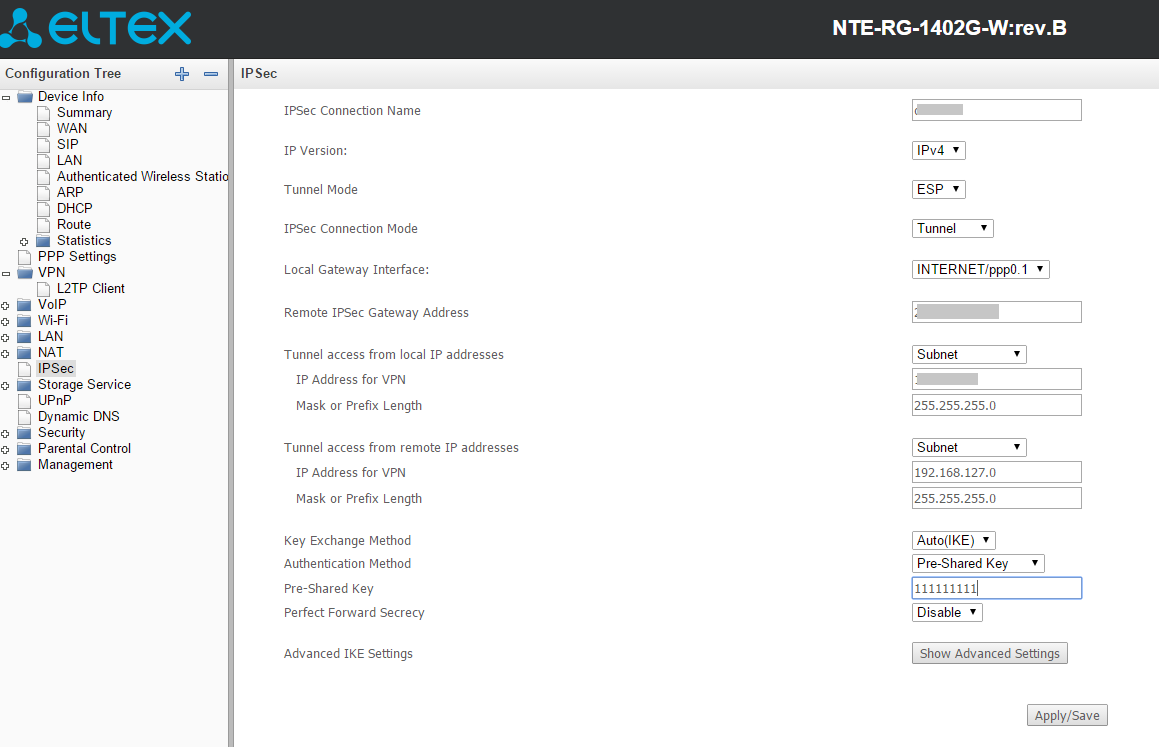Click the Remote IPSec Gateway Address field
This screenshot has width=1159, height=747.
996,312
